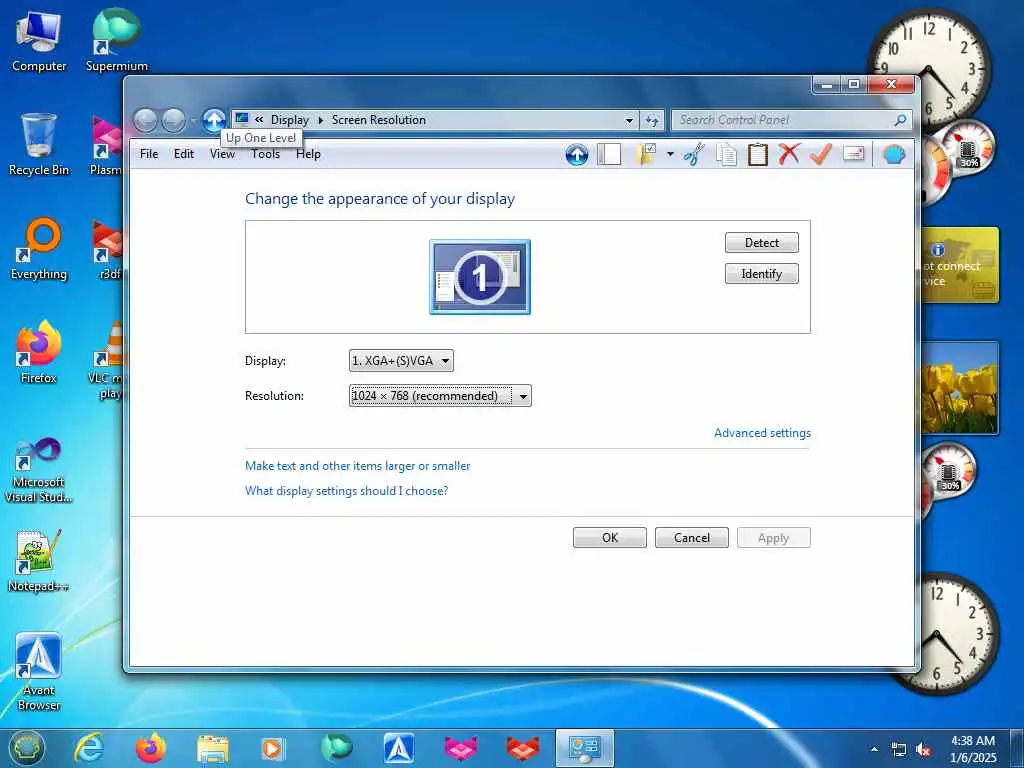Click the Identify button
Image resolution: width=1024 pixels, height=768 pixels.
[761, 274]
